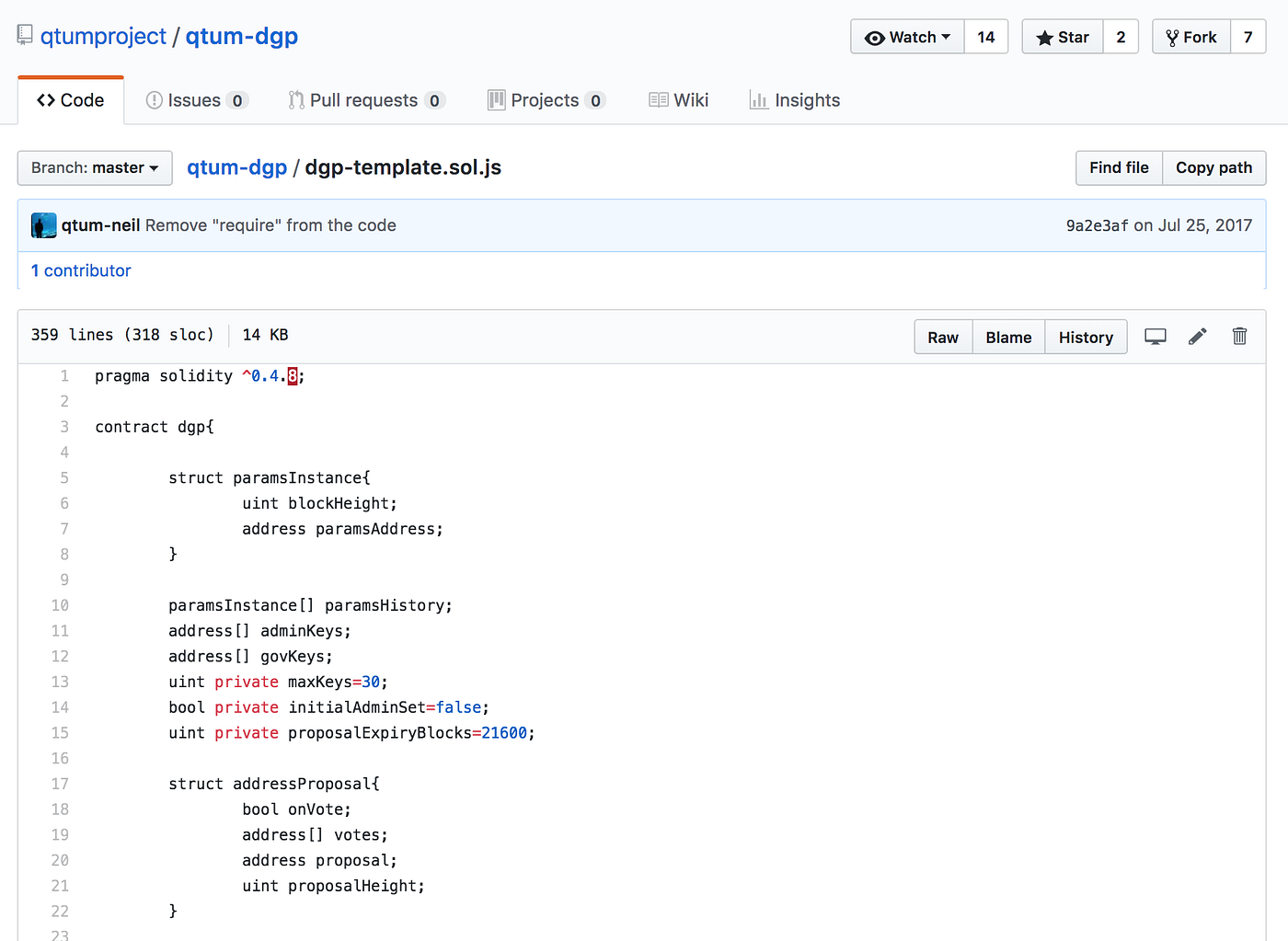Viewport: 1288px width, 941px height.
Task: Click the 'address[] votes;' line
Action: tap(316, 835)
